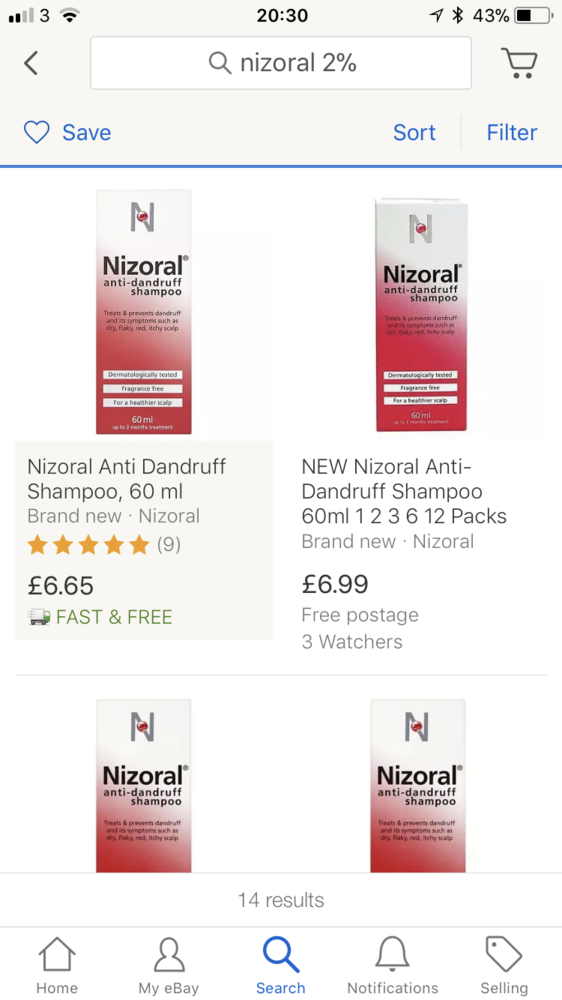562x1000 pixels.
Task: Open the Nizoral Anti Dandruff Shampoo, 60 ml listing
Action: click(x=126, y=479)
